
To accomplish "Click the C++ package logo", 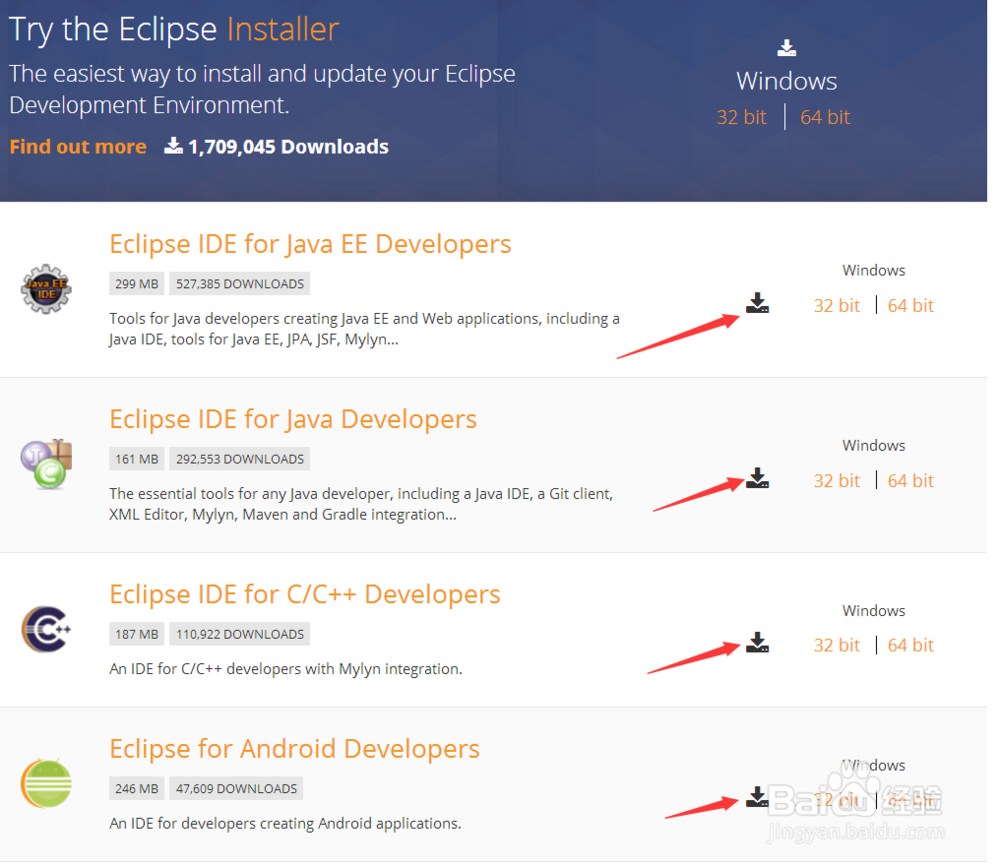I will [x=46, y=629].
